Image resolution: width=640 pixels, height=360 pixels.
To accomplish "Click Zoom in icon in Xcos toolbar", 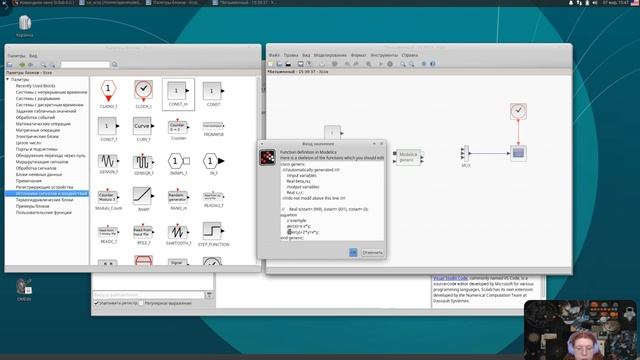I will tap(402, 64).
